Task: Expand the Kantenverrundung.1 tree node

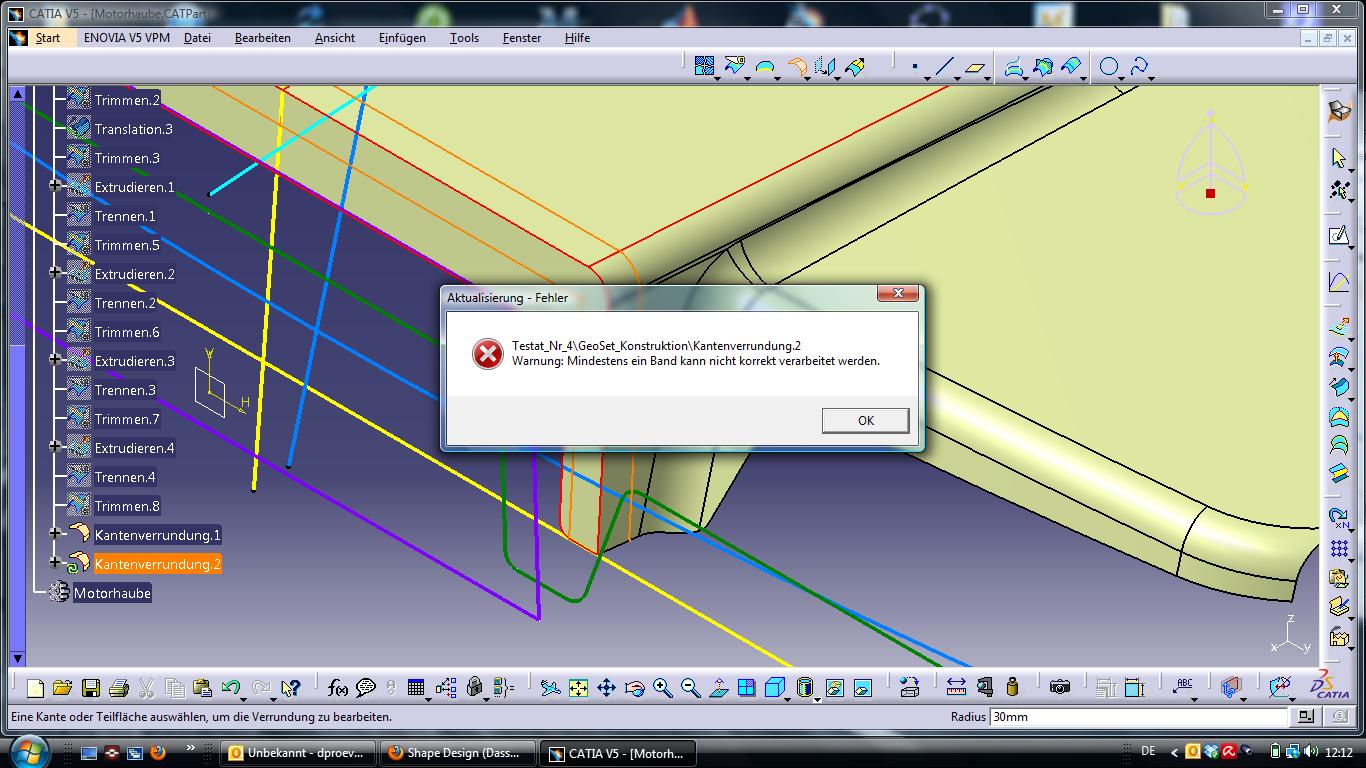Action: tap(56, 534)
